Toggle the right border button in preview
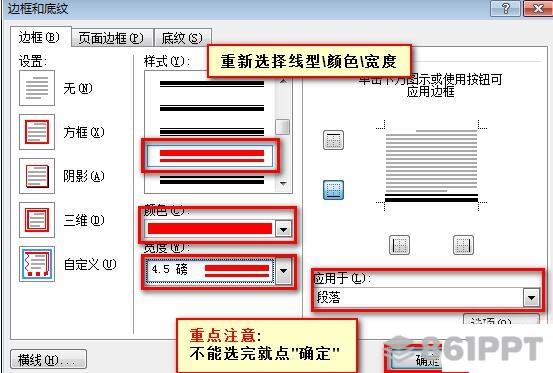Screen dimensions: 553x373 click(463, 245)
